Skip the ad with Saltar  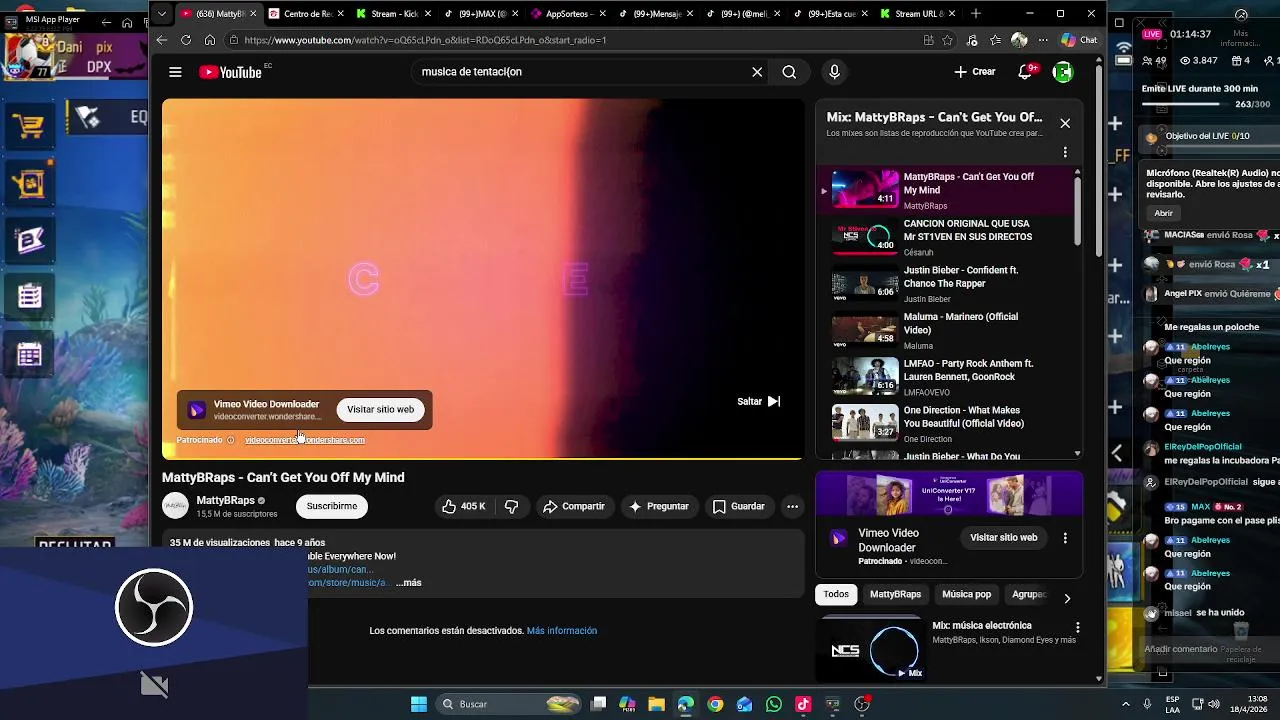(758, 401)
